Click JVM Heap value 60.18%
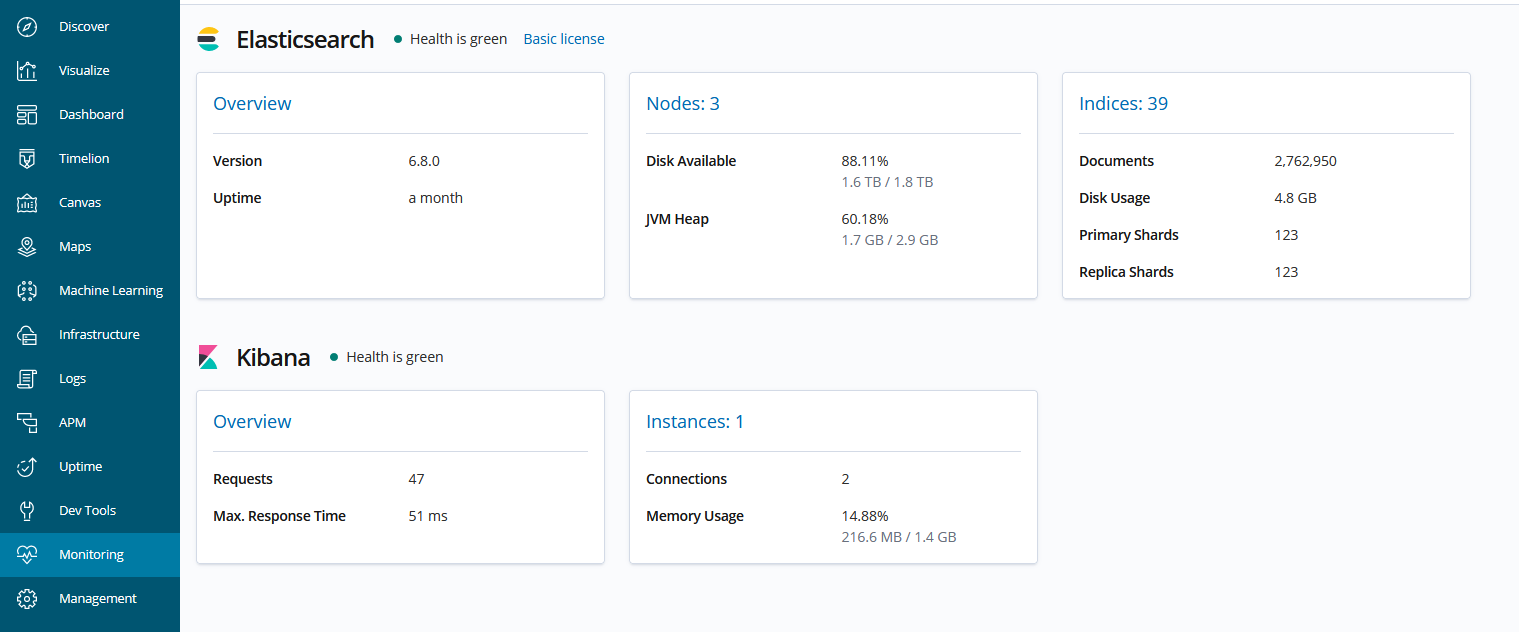 point(865,219)
